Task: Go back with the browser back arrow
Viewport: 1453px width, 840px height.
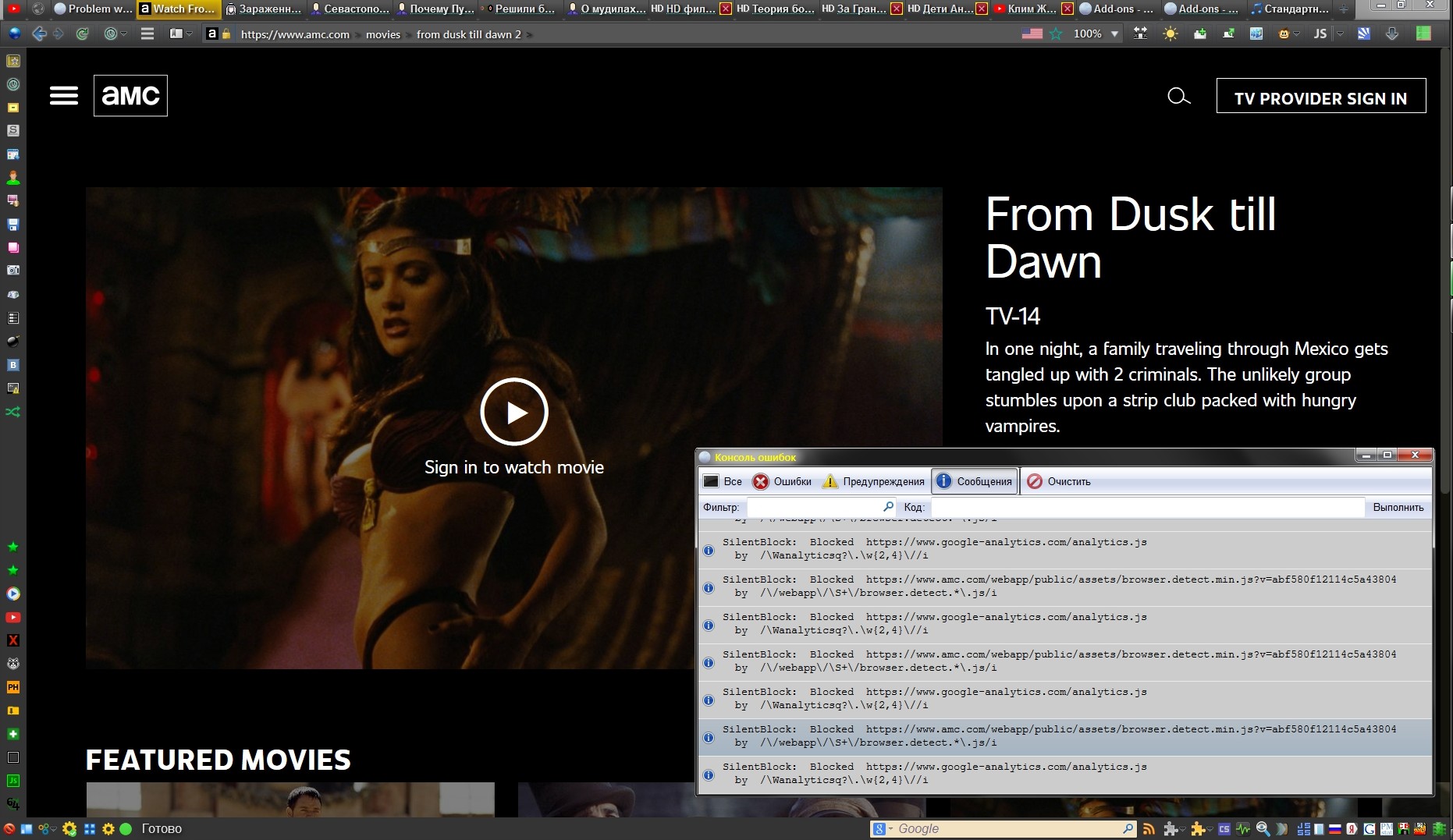Action: (x=39, y=34)
